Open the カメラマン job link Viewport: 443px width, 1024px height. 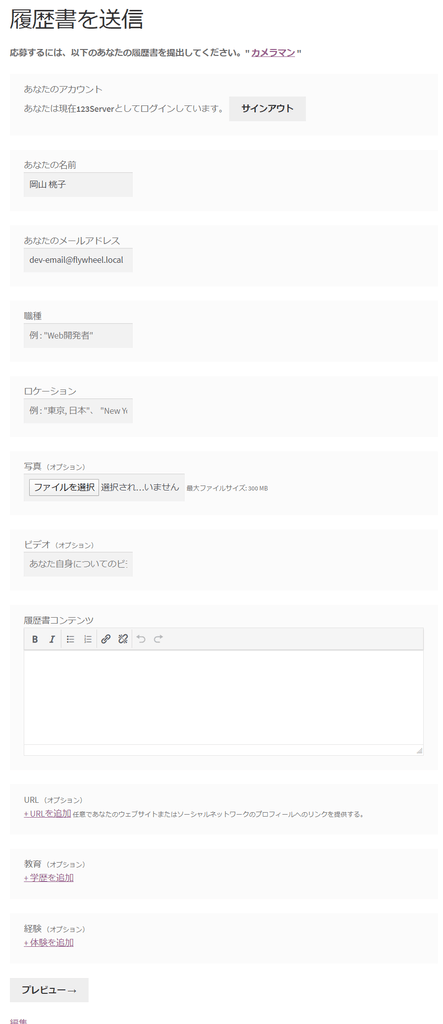pyautogui.click(x=273, y=53)
